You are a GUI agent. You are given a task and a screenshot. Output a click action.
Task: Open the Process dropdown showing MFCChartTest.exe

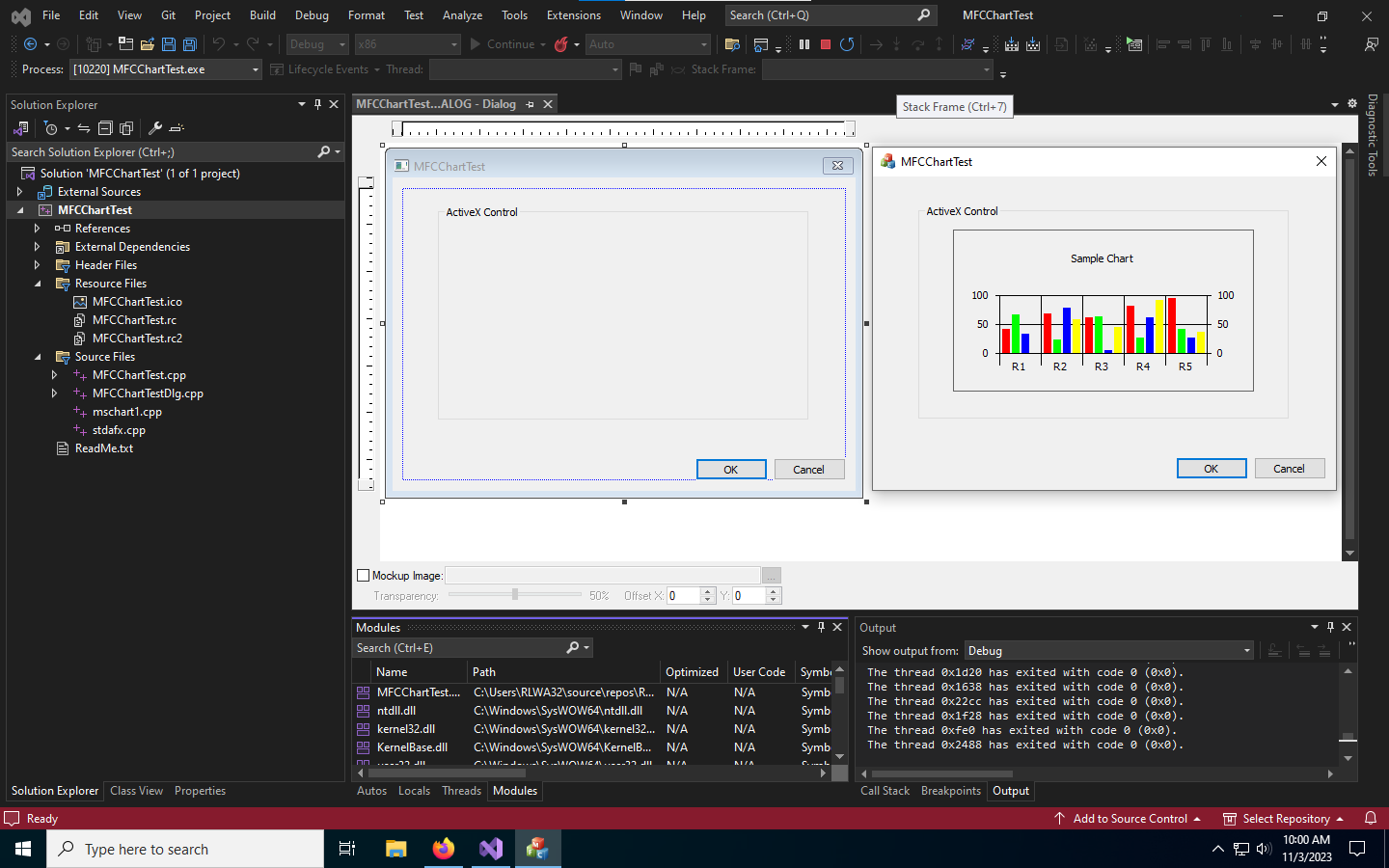[165, 69]
